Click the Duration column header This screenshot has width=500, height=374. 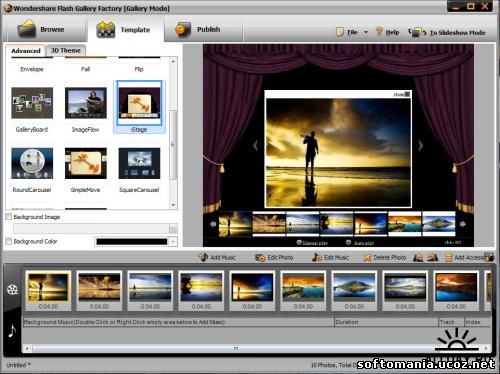[x=386, y=322]
